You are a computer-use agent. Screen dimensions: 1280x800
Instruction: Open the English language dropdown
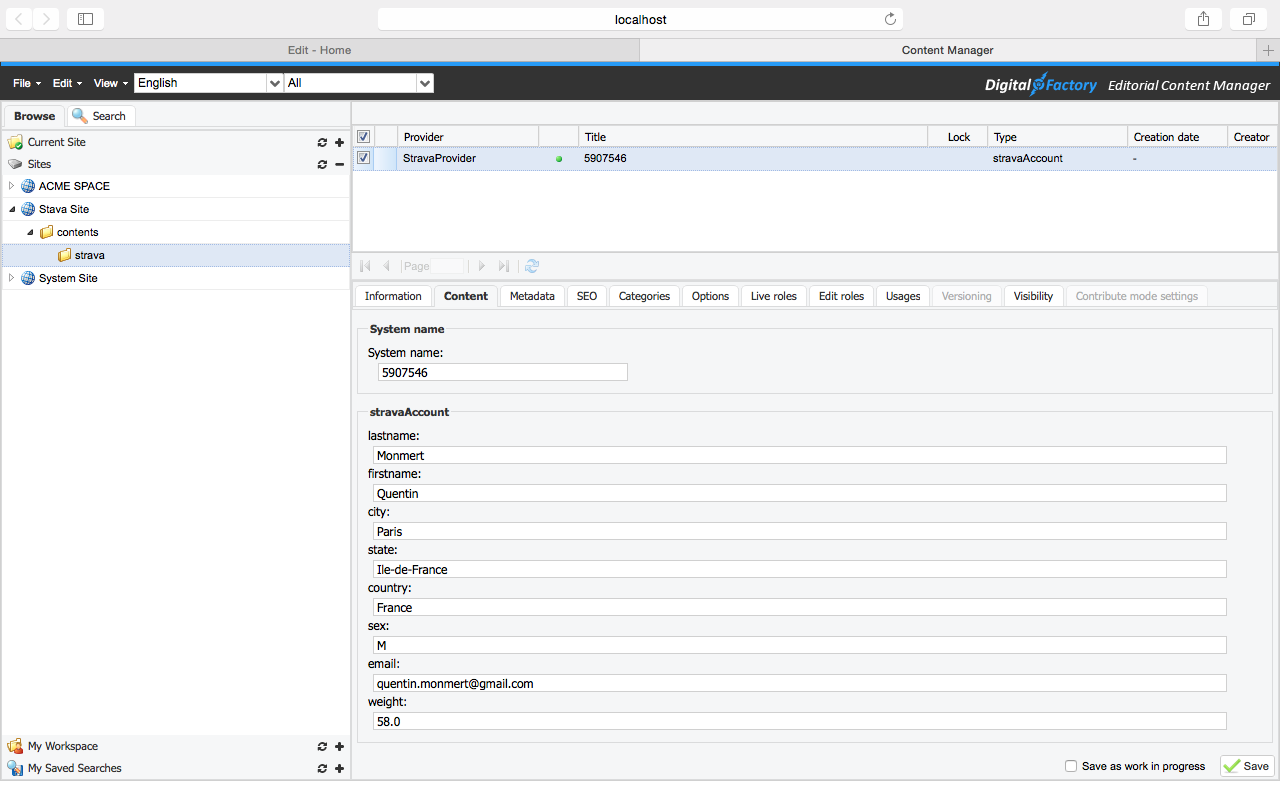274,84
